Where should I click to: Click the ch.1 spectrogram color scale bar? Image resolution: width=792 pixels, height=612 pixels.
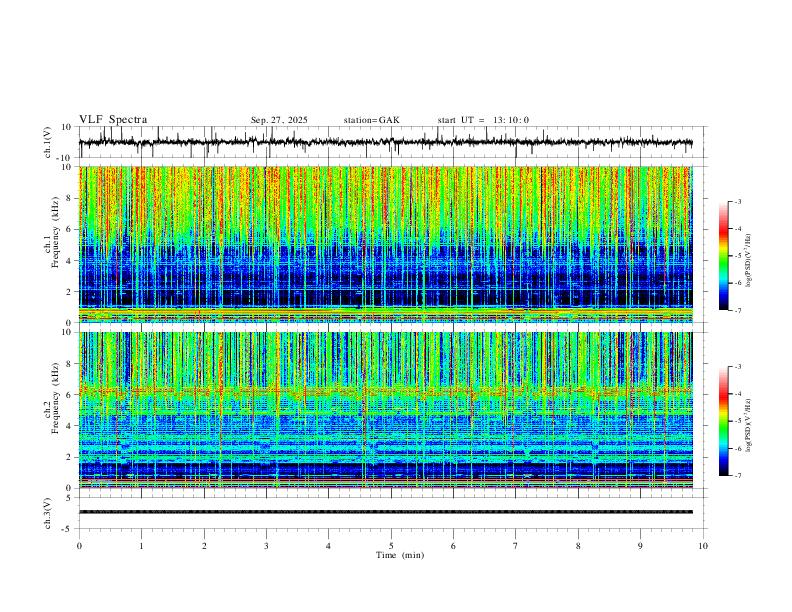pyautogui.click(x=723, y=256)
